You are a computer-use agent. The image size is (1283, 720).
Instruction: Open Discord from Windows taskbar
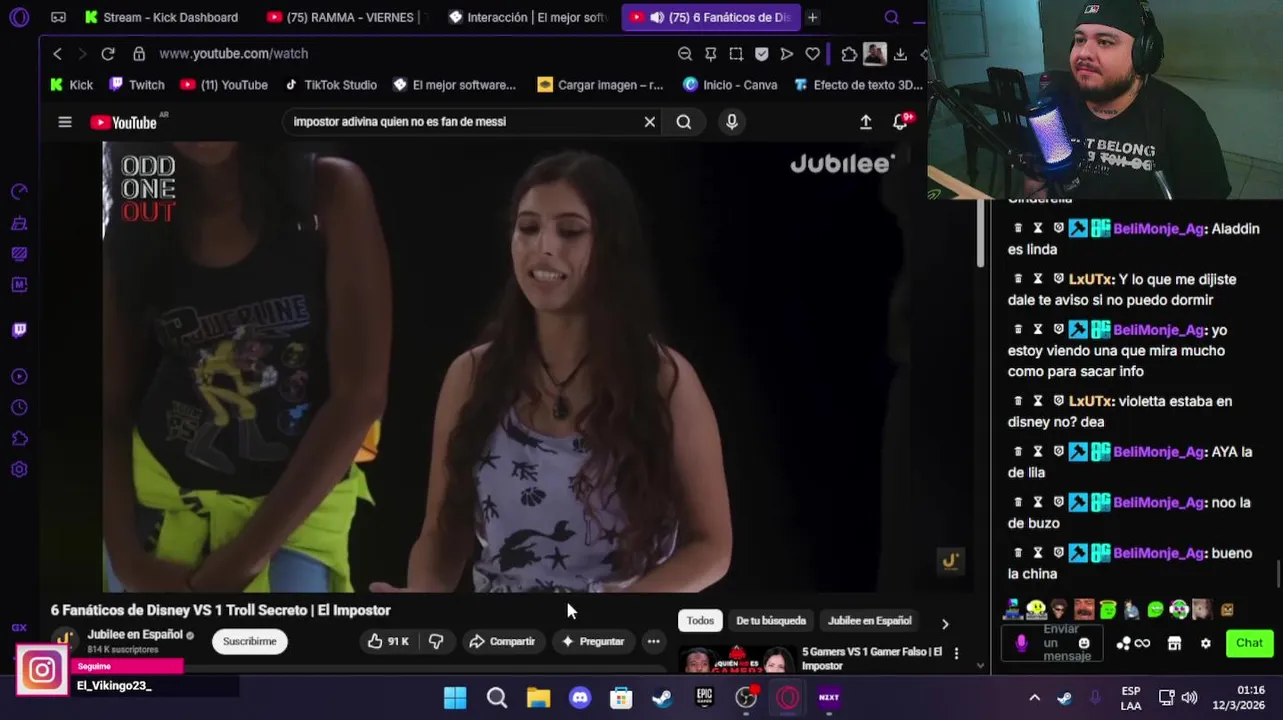580,697
